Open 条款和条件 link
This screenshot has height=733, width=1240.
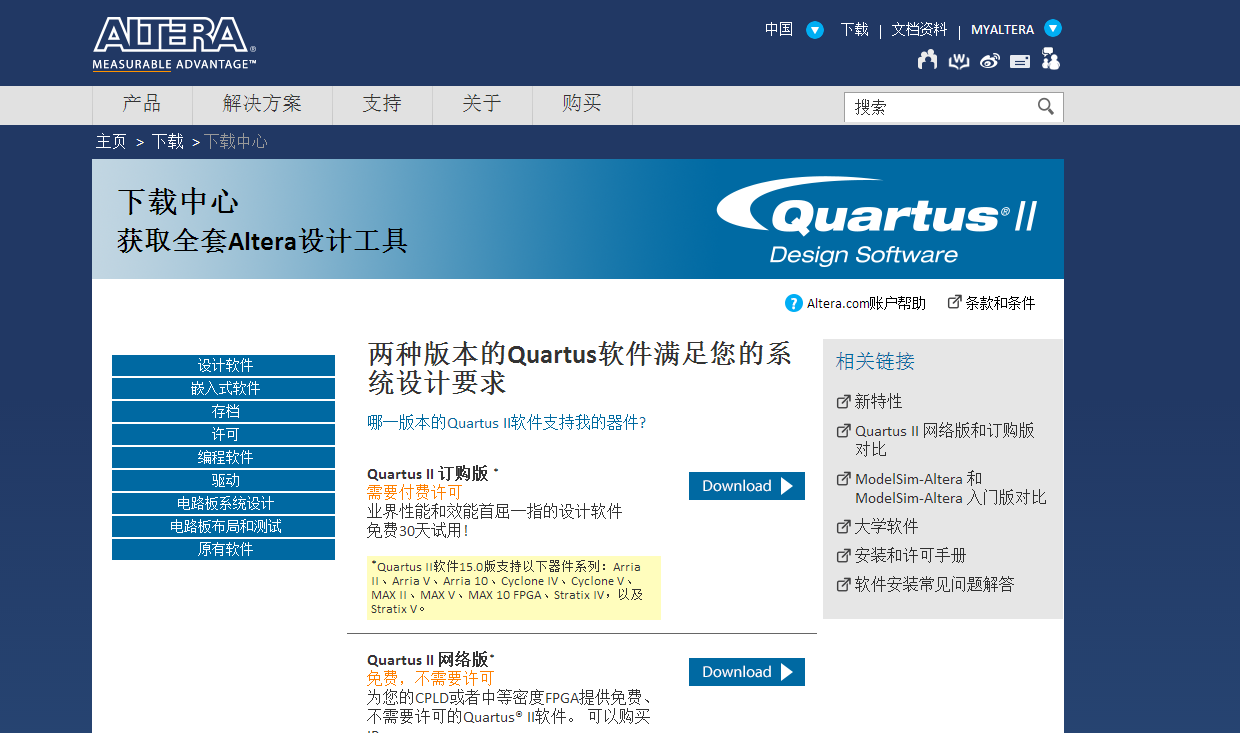click(x=1000, y=303)
